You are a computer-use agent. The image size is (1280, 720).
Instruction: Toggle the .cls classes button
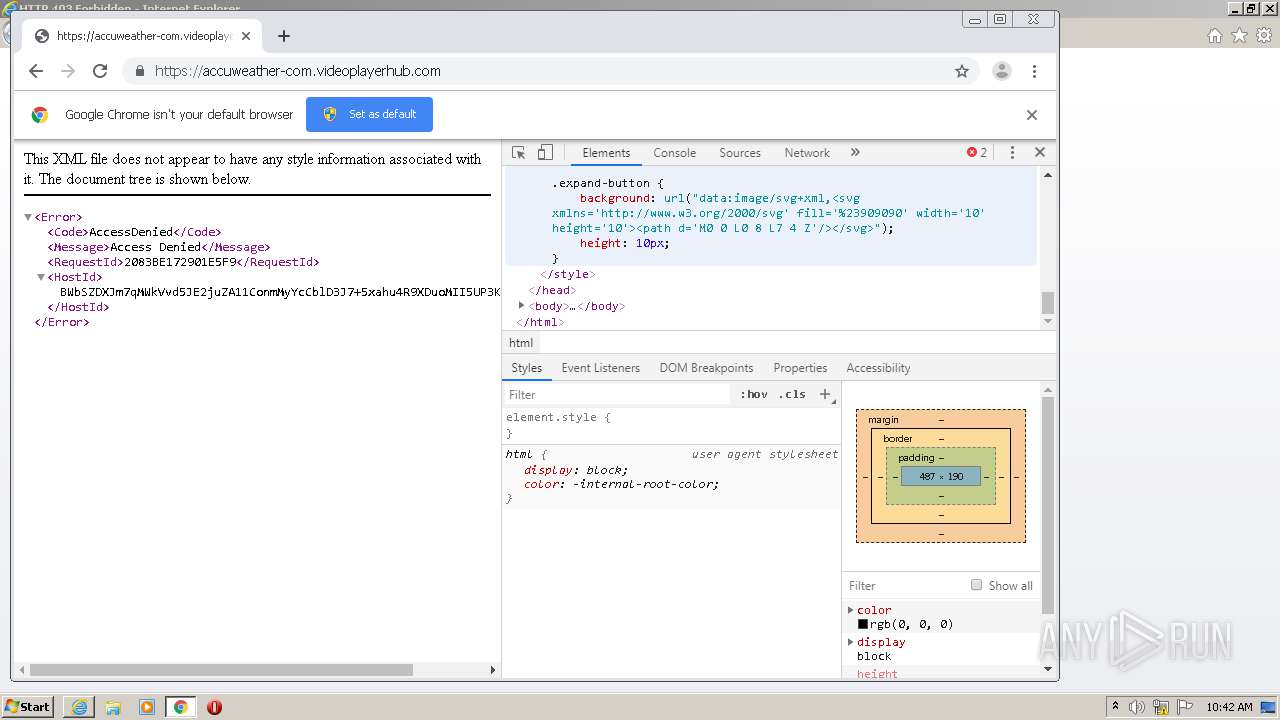point(792,395)
